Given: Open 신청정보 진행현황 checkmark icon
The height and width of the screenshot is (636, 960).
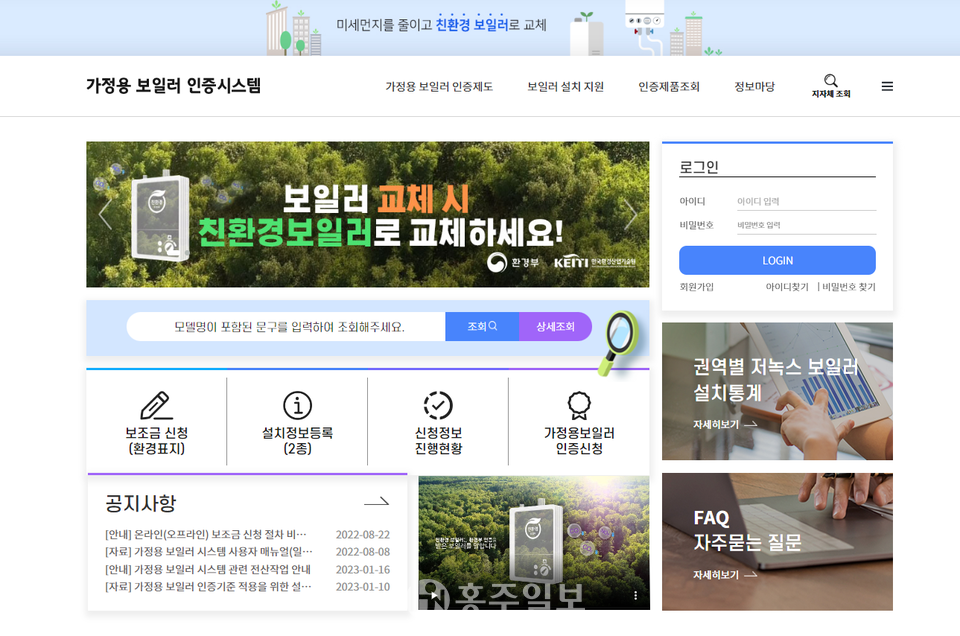Looking at the screenshot, I should point(438,405).
